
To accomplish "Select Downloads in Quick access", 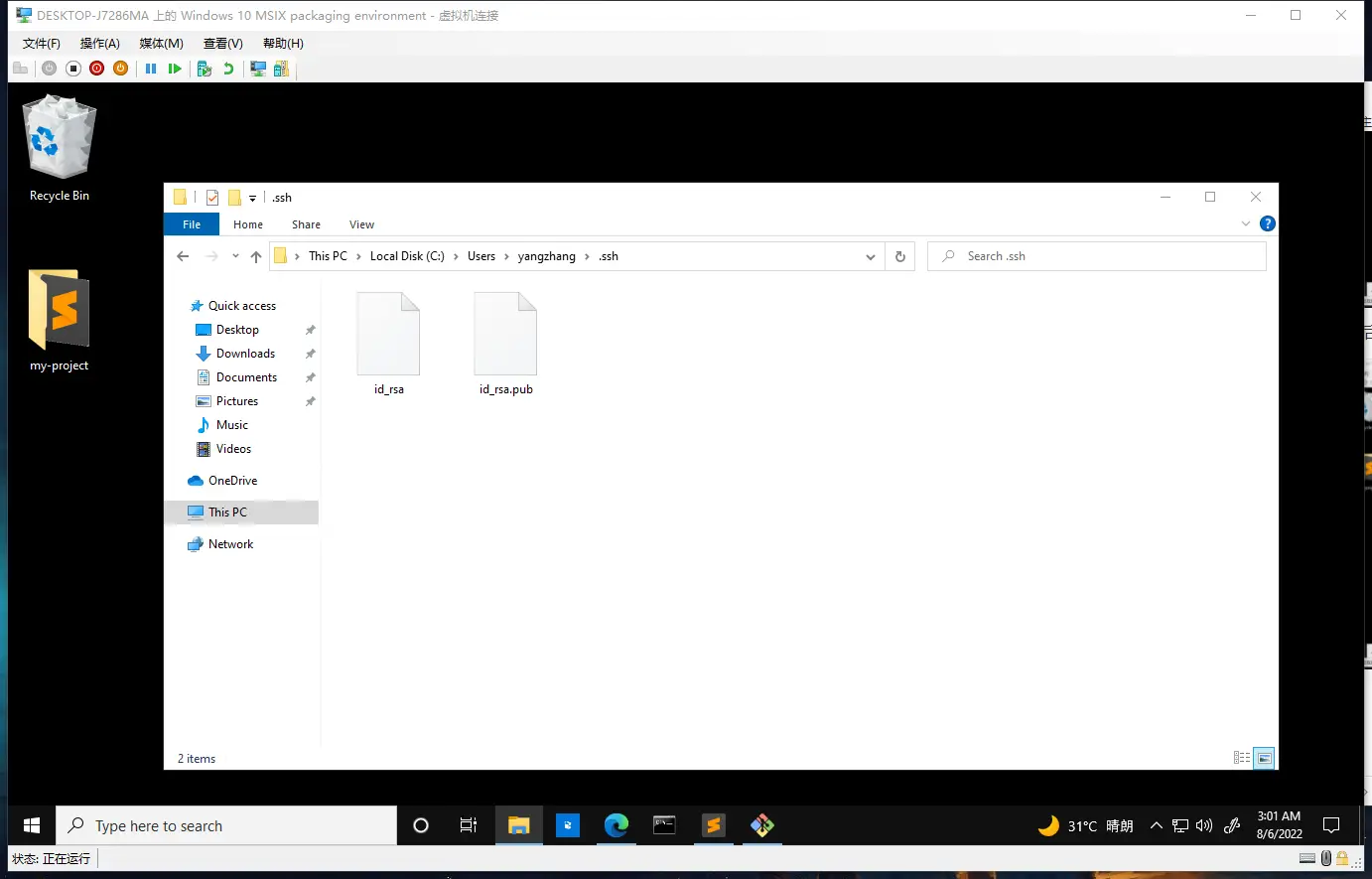I will 245,354.
